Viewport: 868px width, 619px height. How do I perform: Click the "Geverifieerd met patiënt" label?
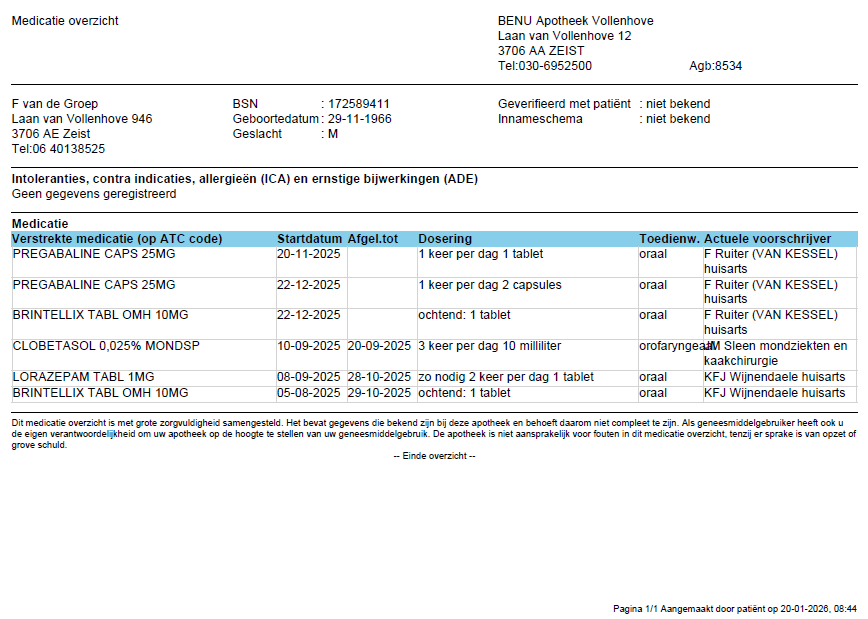click(564, 104)
